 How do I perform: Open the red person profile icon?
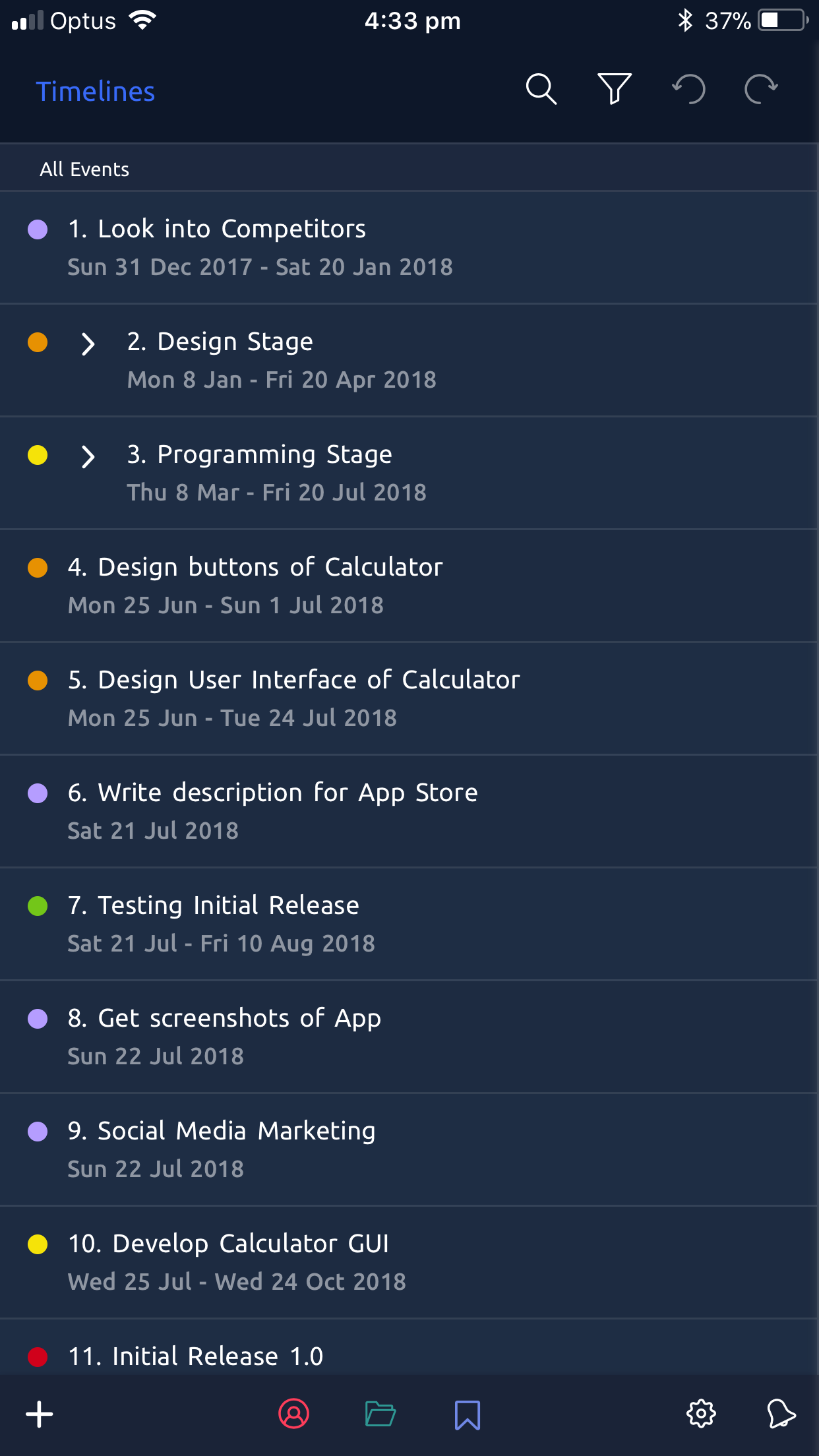click(293, 1414)
